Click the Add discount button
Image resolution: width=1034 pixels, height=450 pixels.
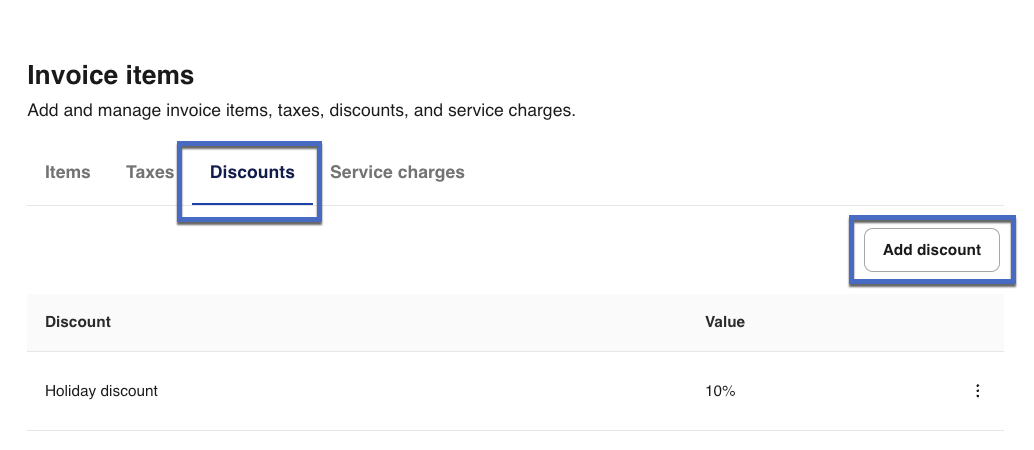pyautogui.click(x=931, y=250)
